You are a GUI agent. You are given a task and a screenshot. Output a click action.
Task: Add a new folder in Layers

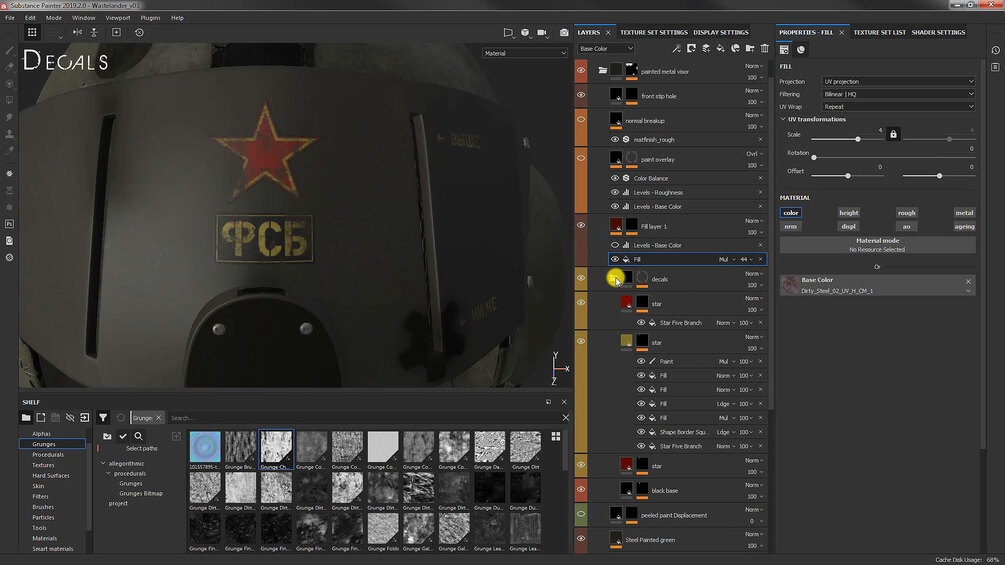coord(749,49)
